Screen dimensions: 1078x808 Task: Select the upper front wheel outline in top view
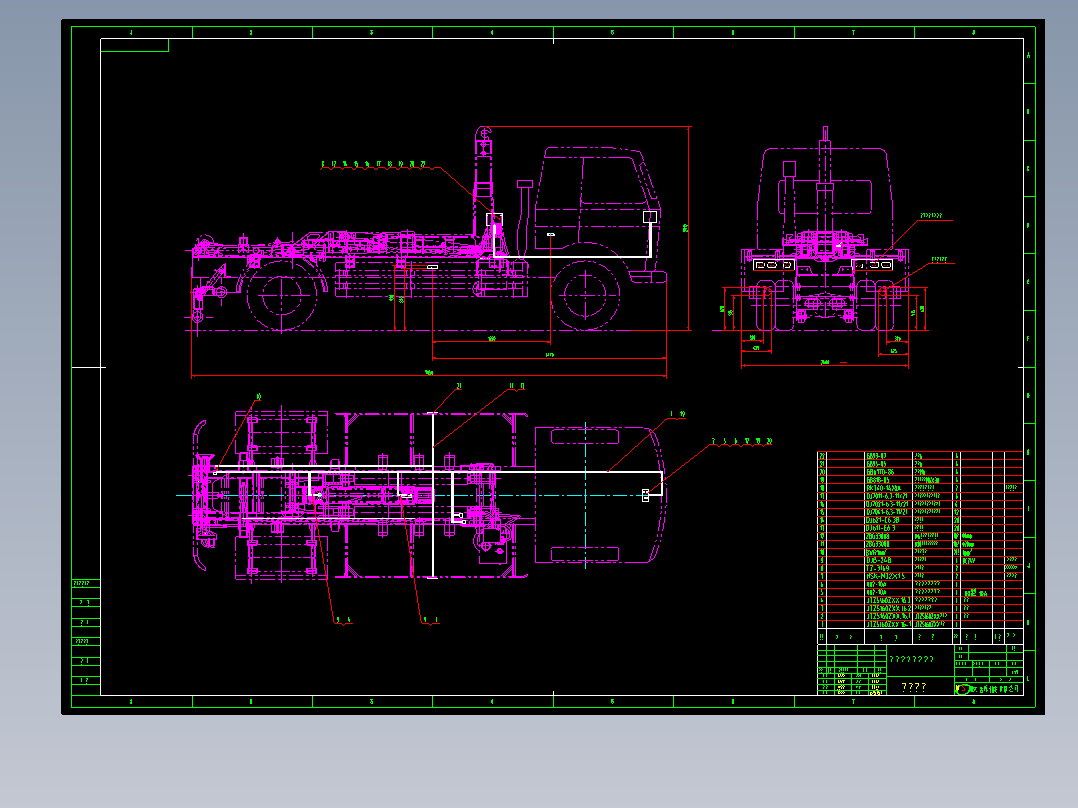[x=585, y=436]
